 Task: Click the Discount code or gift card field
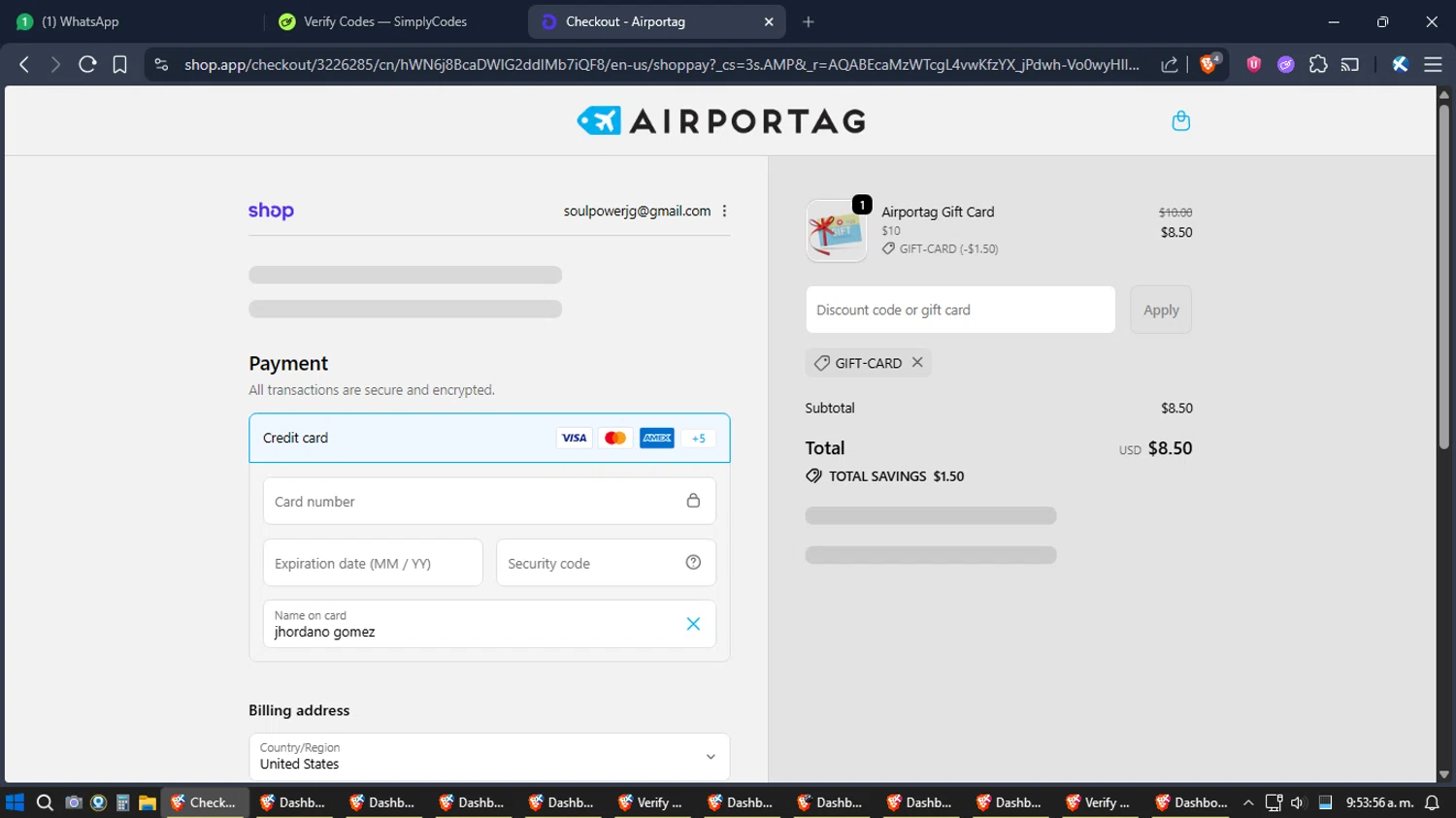point(960,310)
